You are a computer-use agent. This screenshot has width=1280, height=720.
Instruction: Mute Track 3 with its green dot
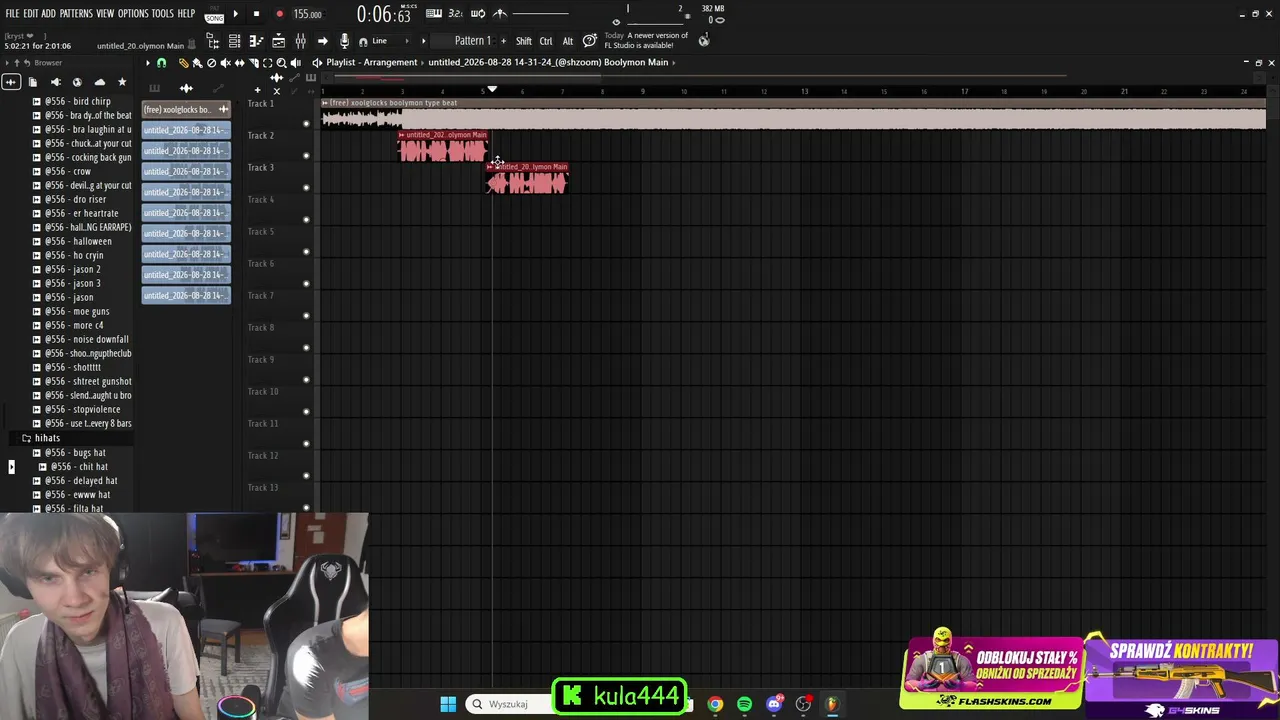tap(306, 188)
